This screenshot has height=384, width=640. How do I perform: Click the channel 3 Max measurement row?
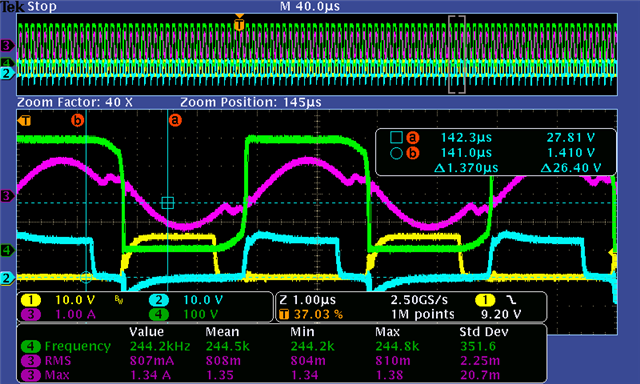pyautogui.click(x=281, y=375)
